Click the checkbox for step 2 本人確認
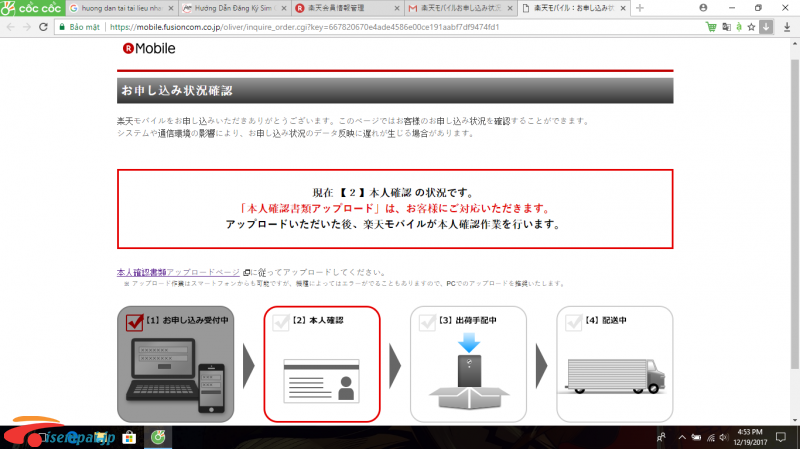 tap(281, 322)
